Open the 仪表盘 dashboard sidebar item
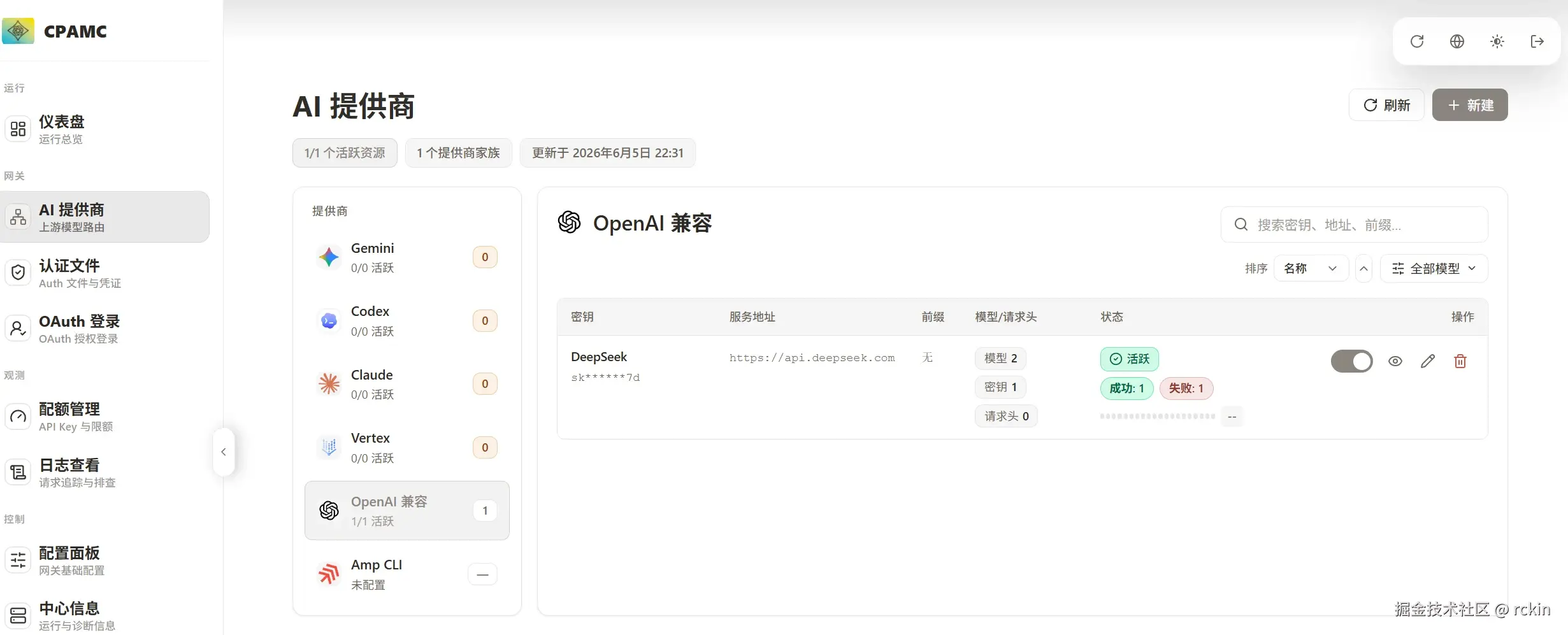The width and height of the screenshot is (1568, 635). pyautogui.click(x=104, y=129)
